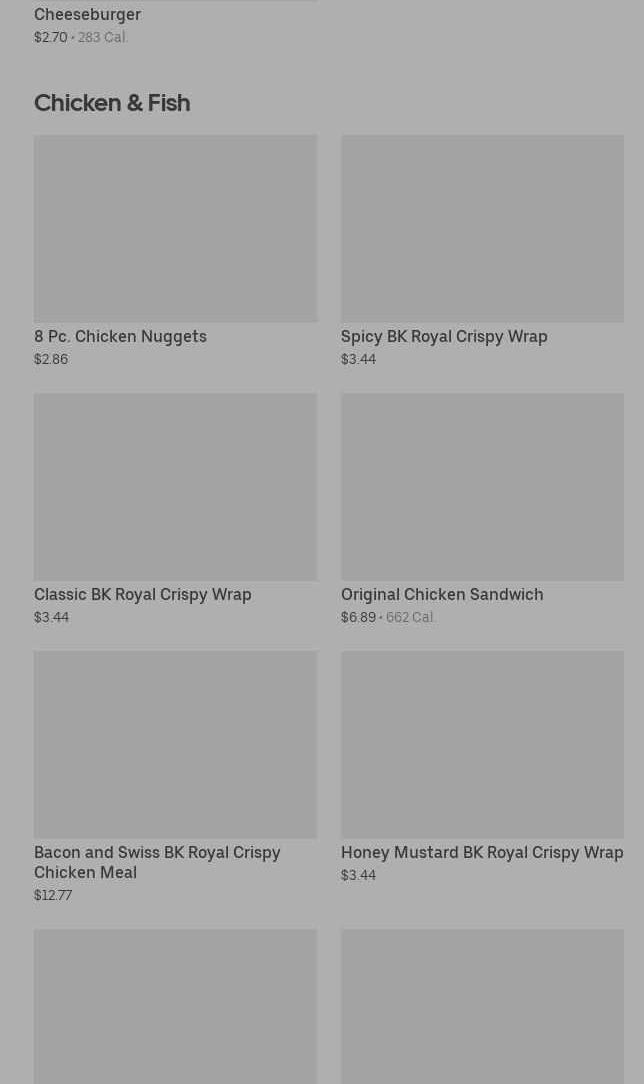644x1084 pixels.
Task: Click the Chicken & Fish section heading
Action: pyautogui.click(x=112, y=103)
